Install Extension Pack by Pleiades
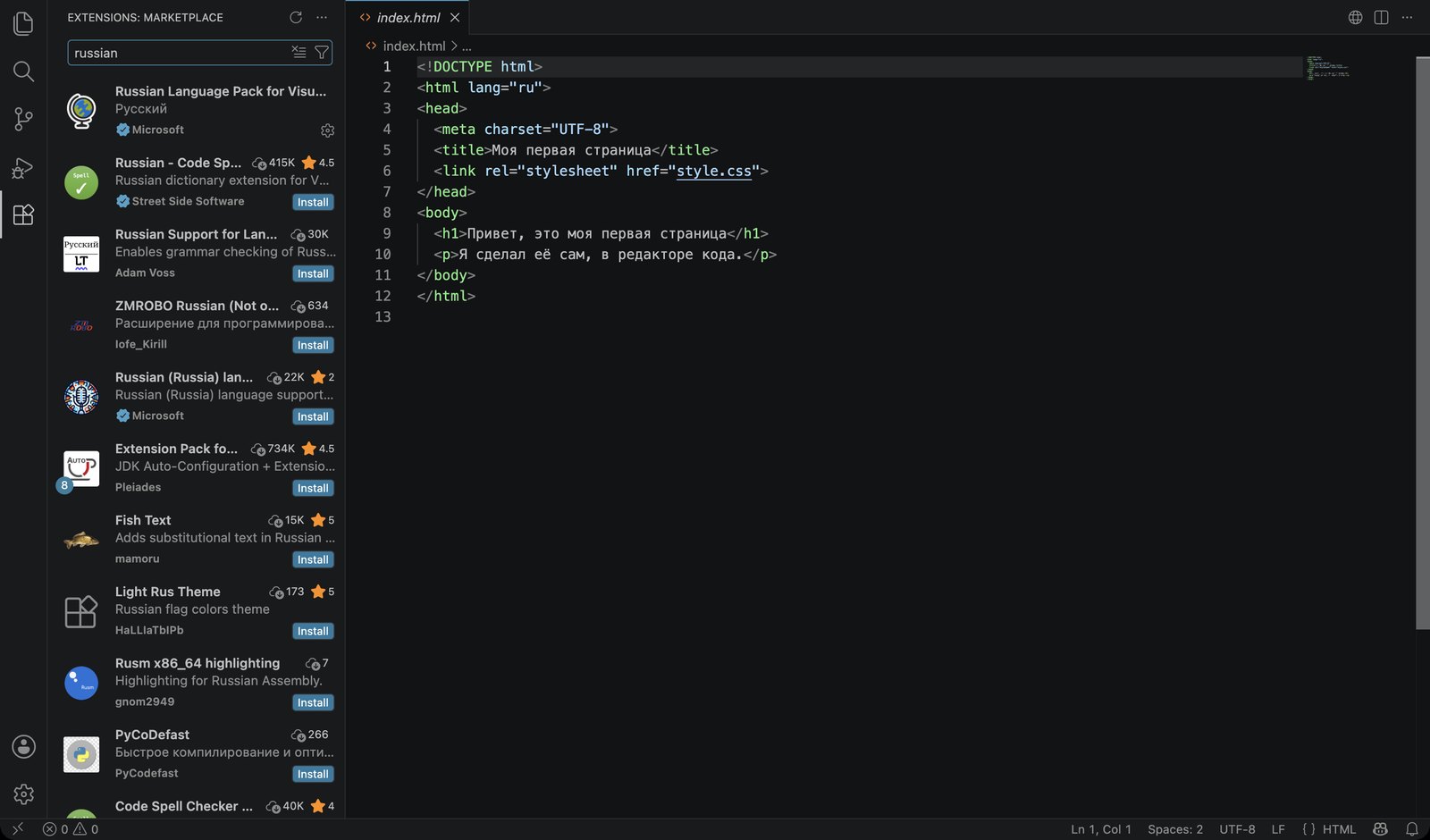This screenshot has width=1430, height=840. pos(313,488)
